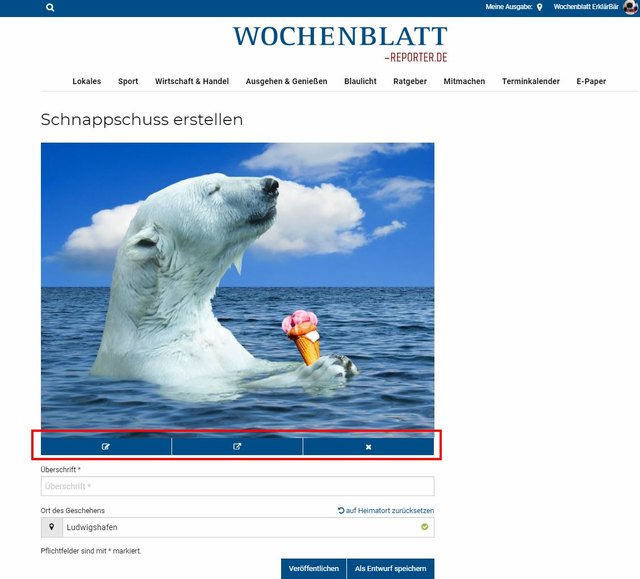Click the external link image button
The height and width of the screenshot is (579, 640).
point(237,446)
